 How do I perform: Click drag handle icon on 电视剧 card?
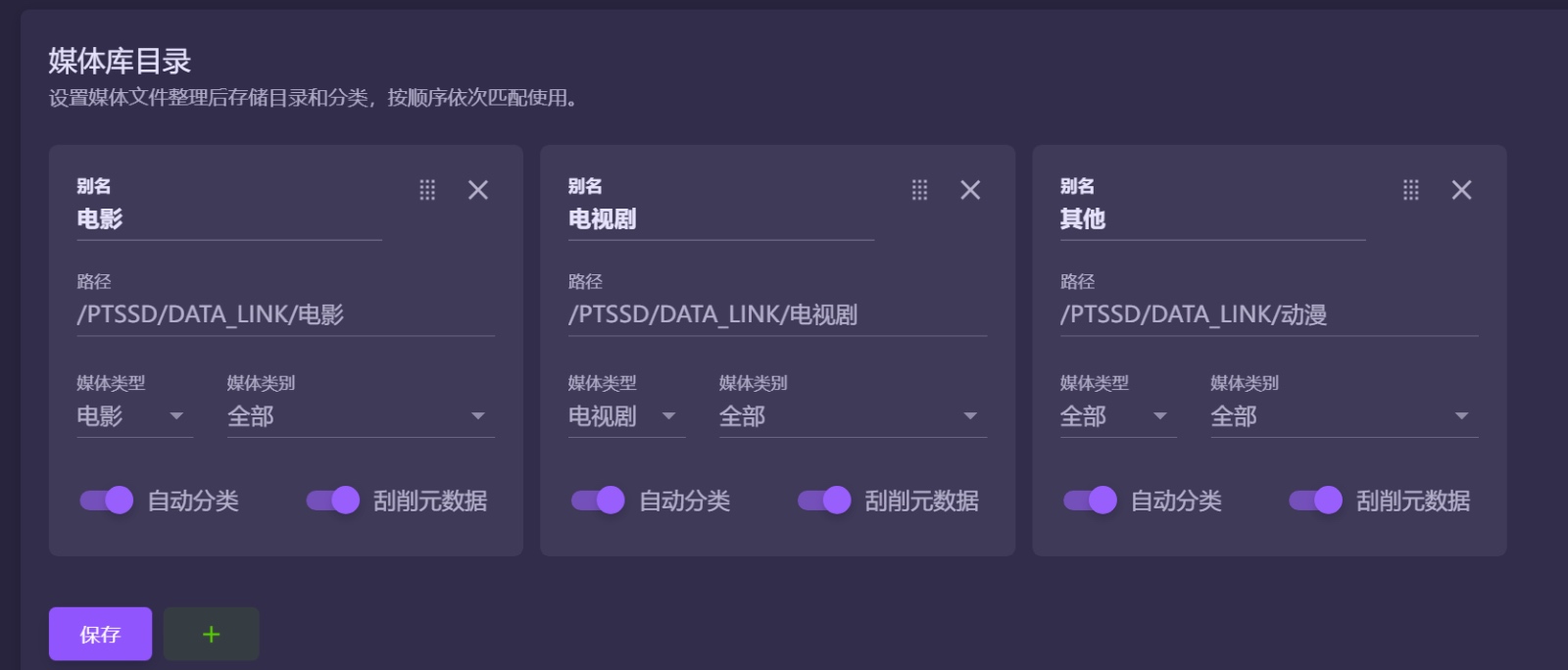tap(919, 190)
